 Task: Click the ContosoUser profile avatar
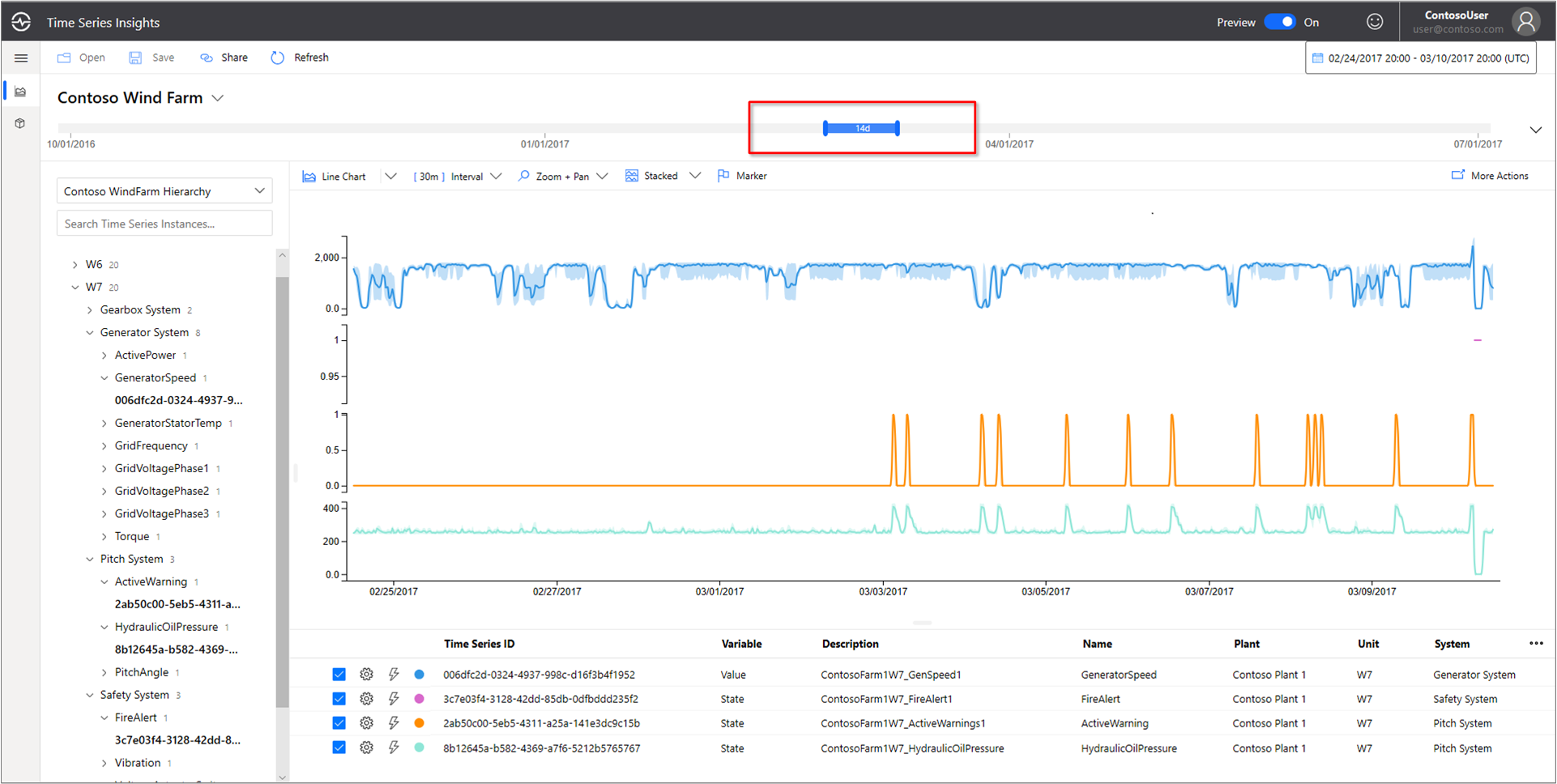(x=1525, y=22)
